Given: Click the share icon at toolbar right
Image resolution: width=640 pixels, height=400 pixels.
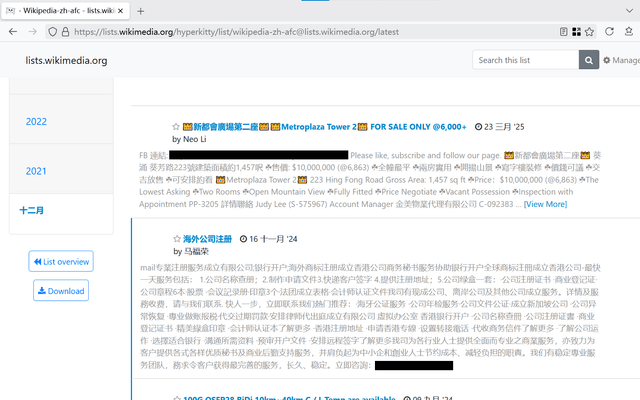Looking at the screenshot, I should coord(629,31).
